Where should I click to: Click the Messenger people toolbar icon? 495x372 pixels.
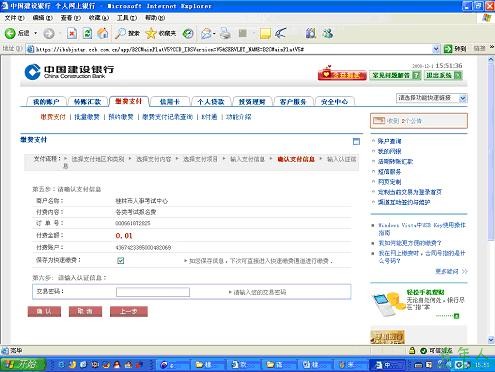pyautogui.click(x=328, y=33)
